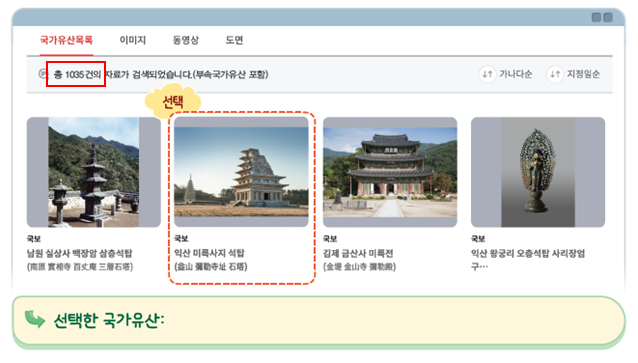Select 익산 왕궁리 오층석탑 사리장엄구 title
Screen dimensions: 638x363
[528, 260]
